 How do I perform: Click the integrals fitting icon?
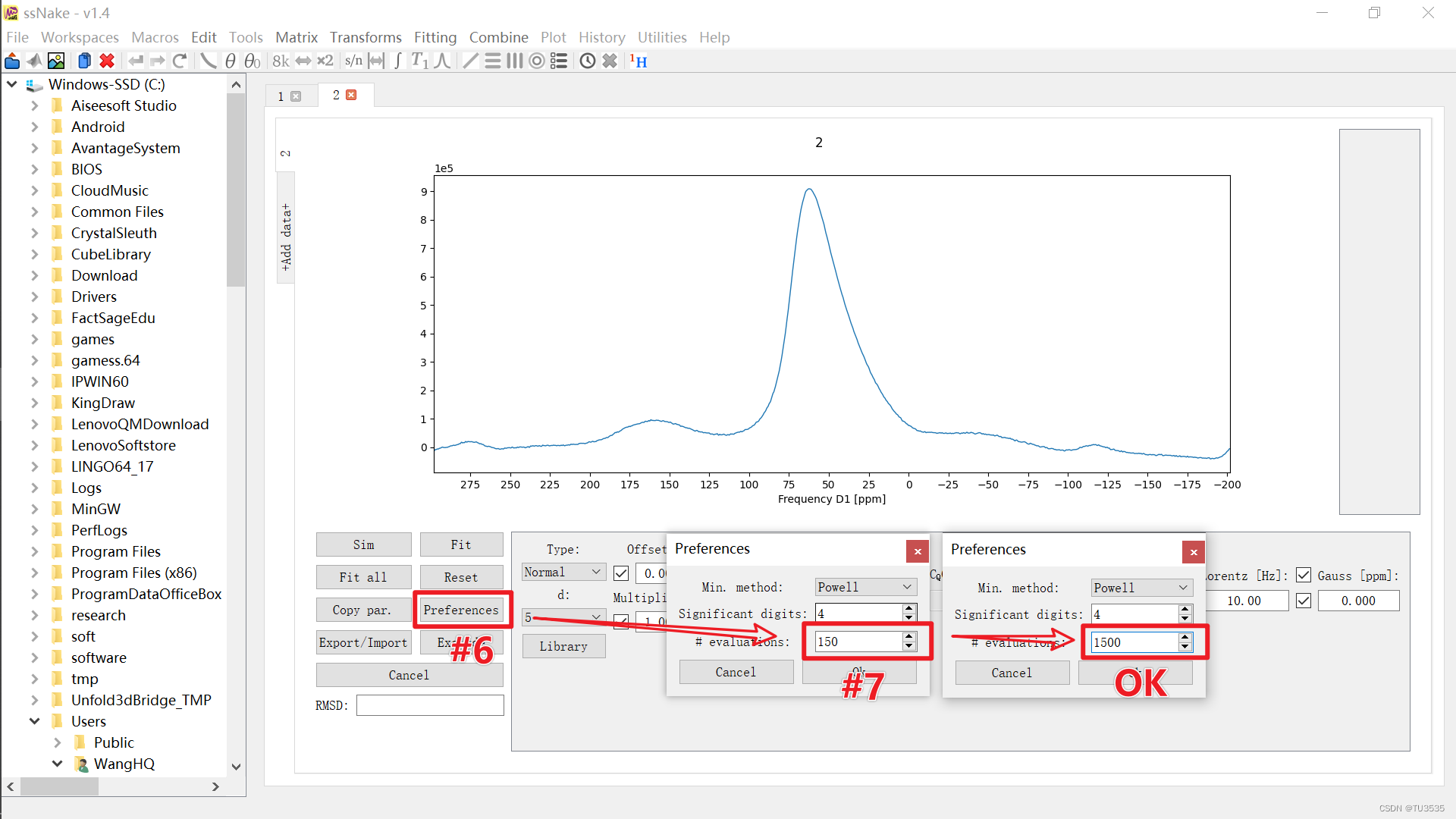[x=397, y=61]
